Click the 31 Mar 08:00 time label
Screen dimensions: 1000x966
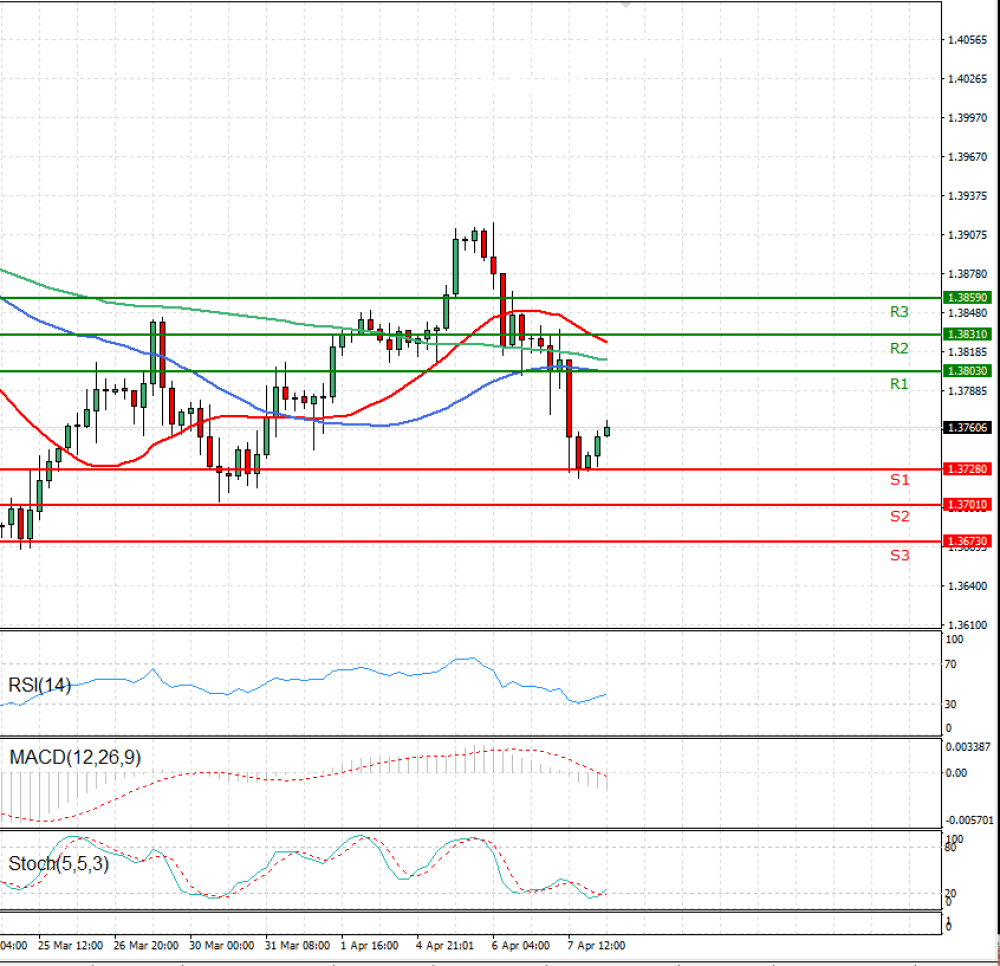pyautogui.click(x=297, y=945)
